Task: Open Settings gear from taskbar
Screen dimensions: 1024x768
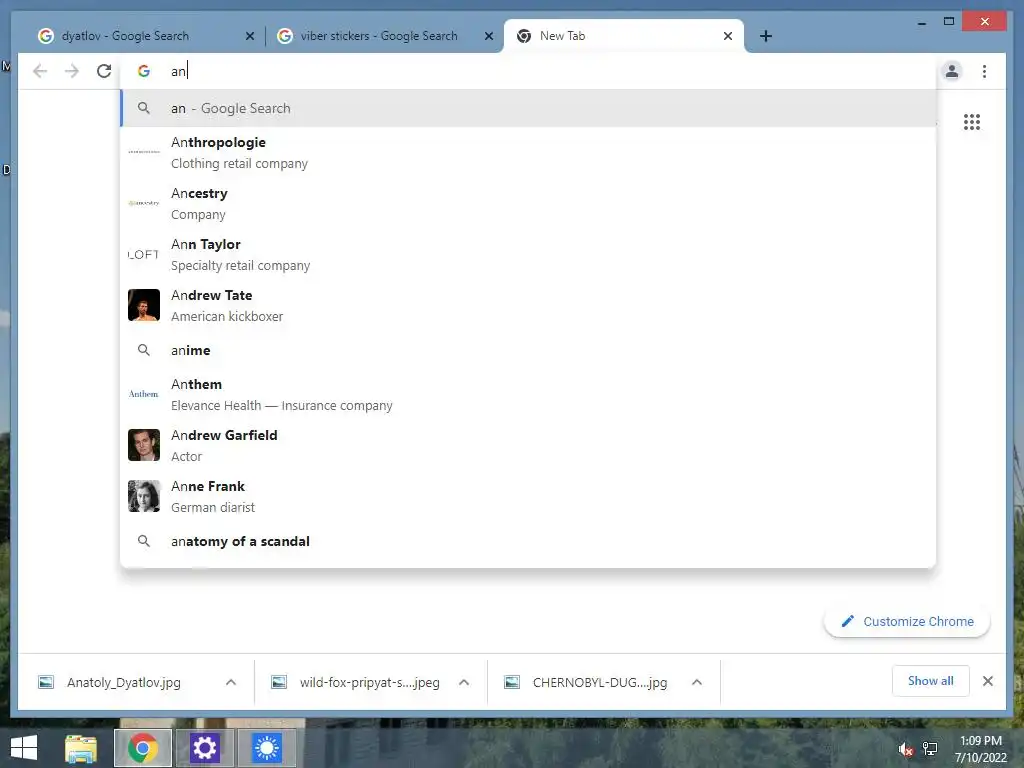Action: pos(204,748)
